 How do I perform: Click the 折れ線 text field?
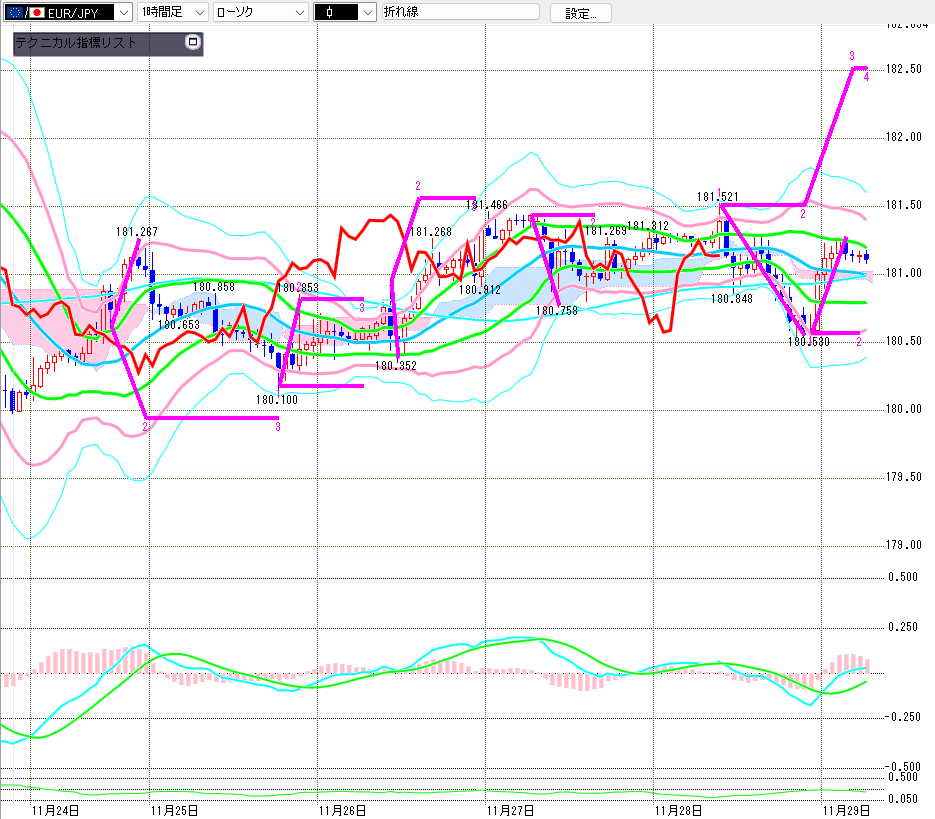click(x=460, y=12)
